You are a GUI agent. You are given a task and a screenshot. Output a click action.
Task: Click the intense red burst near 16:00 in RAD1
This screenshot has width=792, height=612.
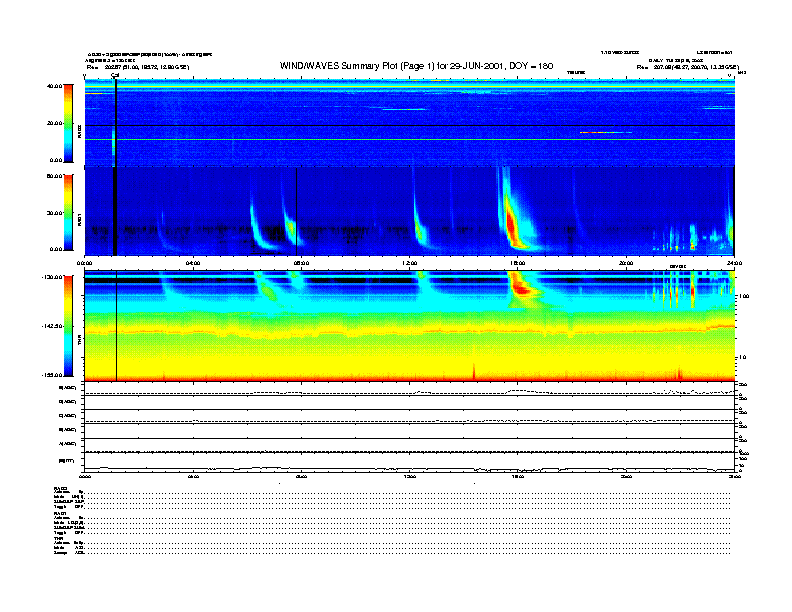512,226
